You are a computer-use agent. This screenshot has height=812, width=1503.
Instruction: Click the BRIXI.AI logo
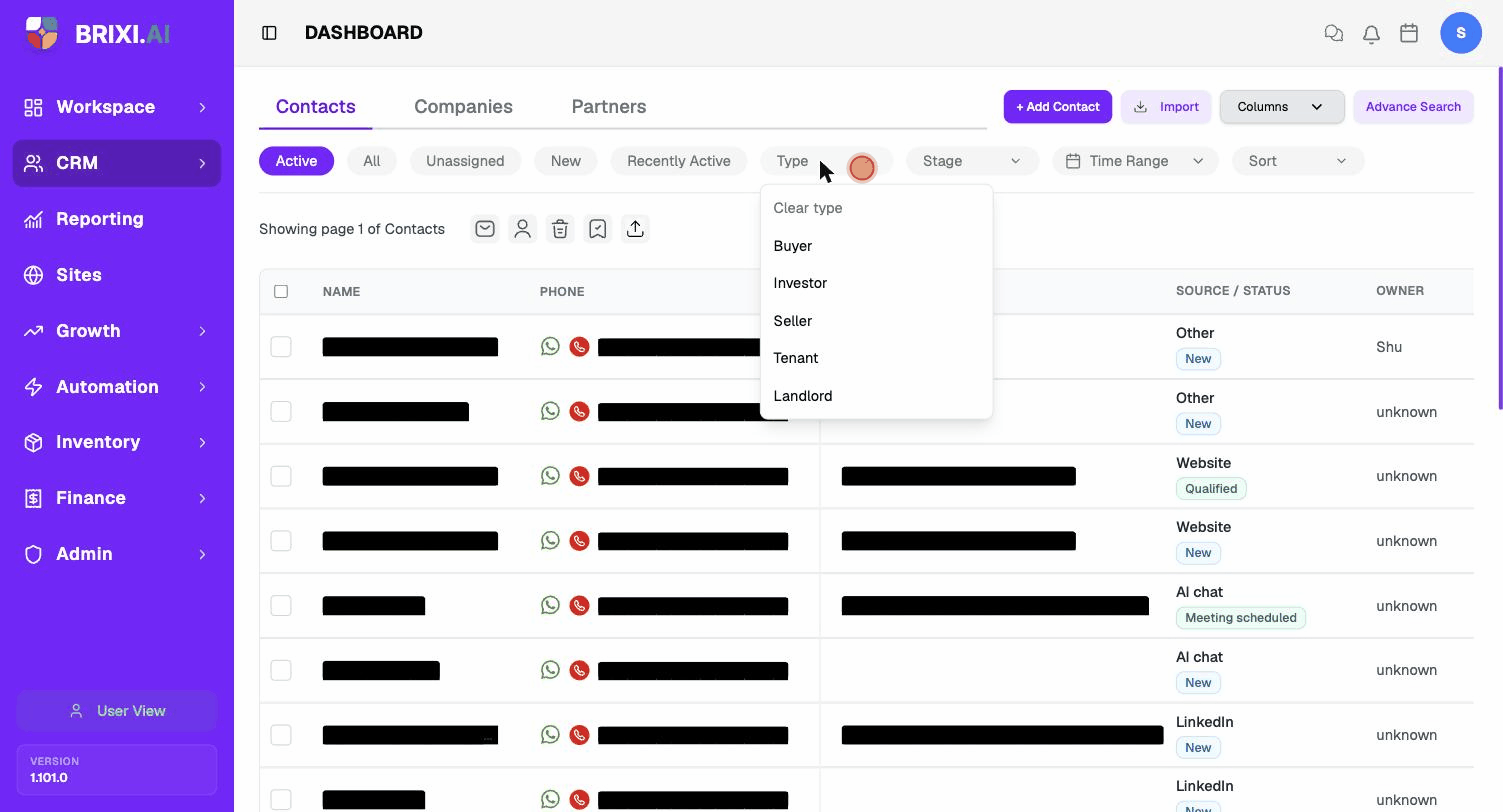click(x=97, y=33)
